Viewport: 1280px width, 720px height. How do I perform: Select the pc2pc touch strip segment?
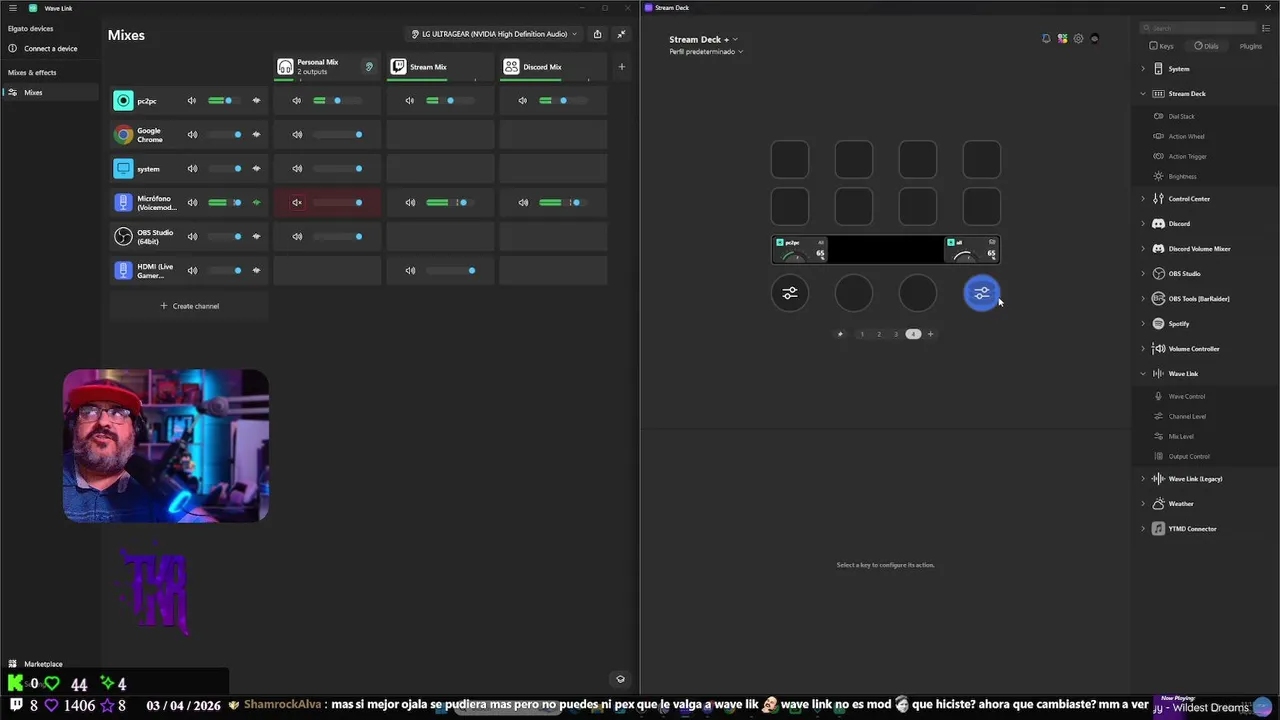pyautogui.click(x=801, y=249)
